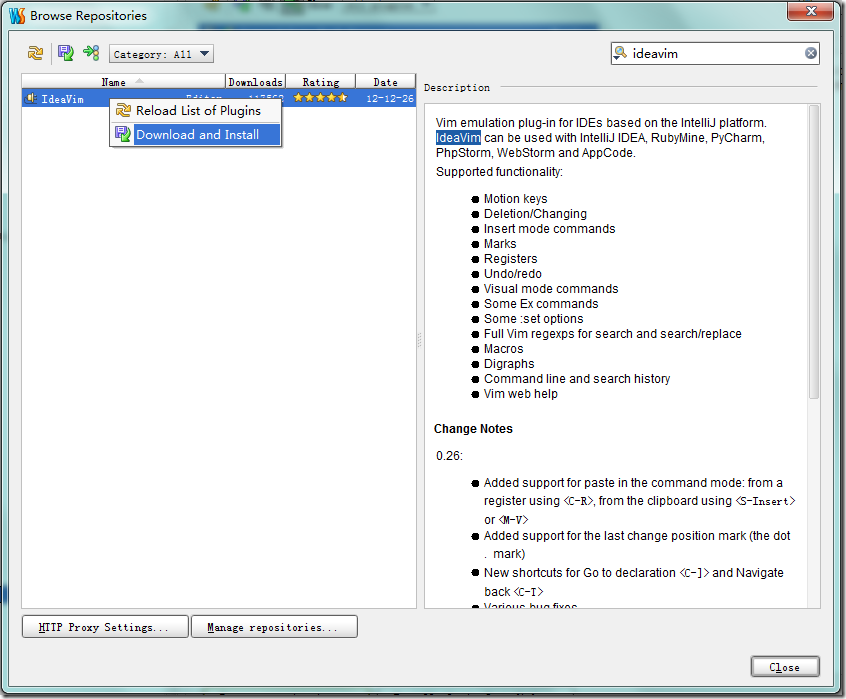Click the Reload List of Plugins toolbar icon
846x699 pixels.
point(35,53)
